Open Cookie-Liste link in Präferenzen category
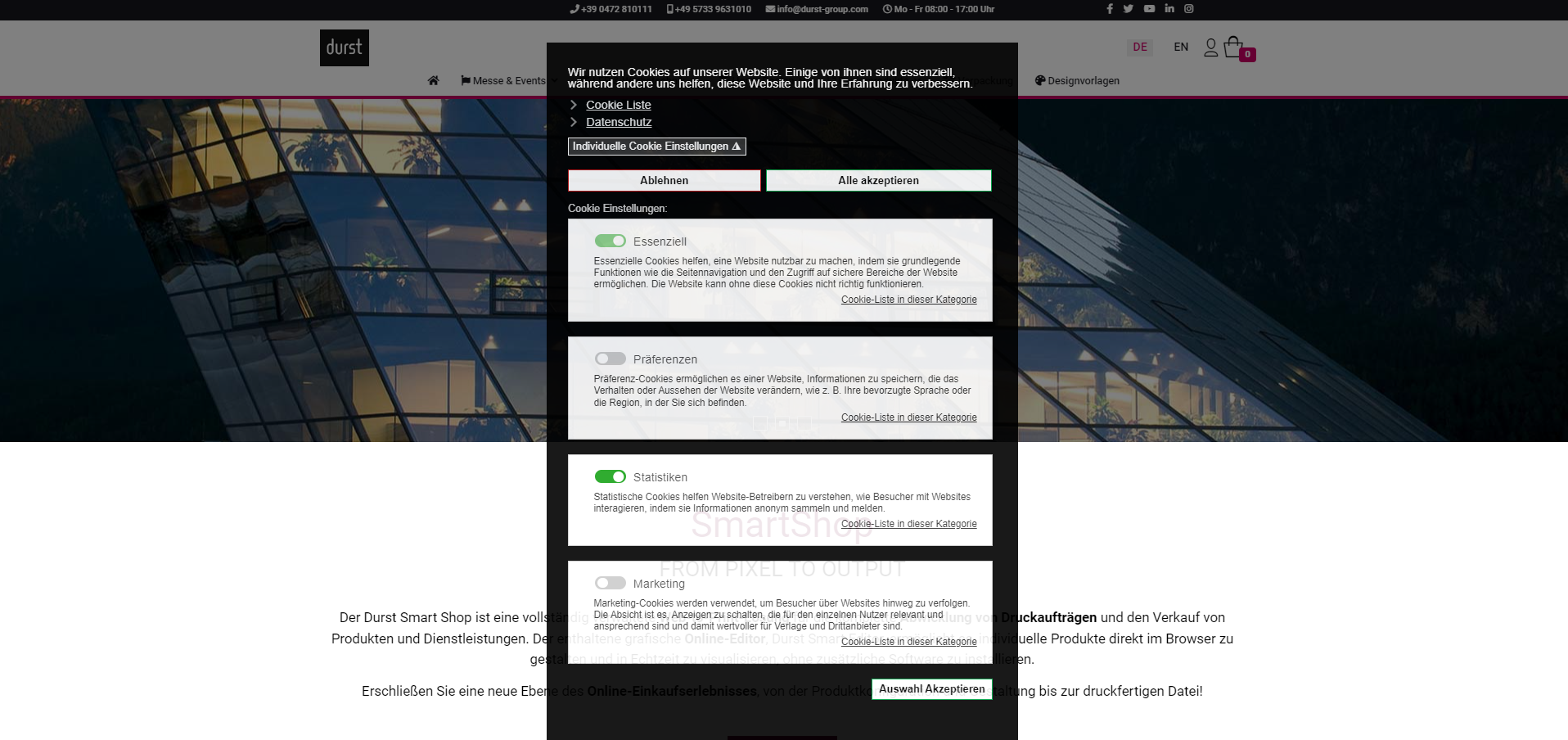 [x=909, y=417]
